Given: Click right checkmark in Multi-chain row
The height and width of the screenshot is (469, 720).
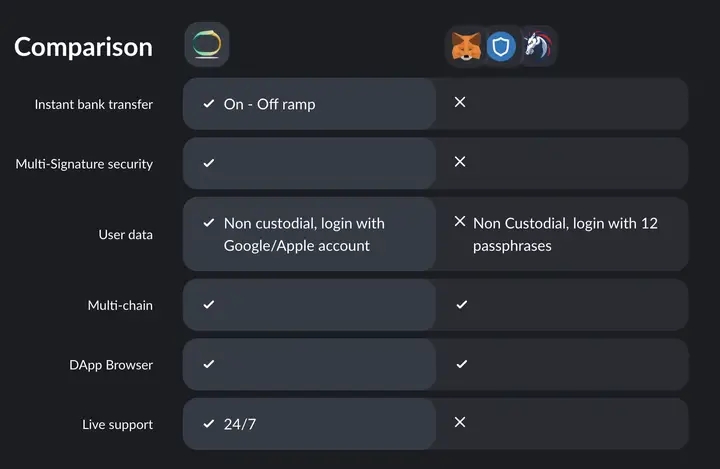Looking at the screenshot, I should (x=461, y=304).
